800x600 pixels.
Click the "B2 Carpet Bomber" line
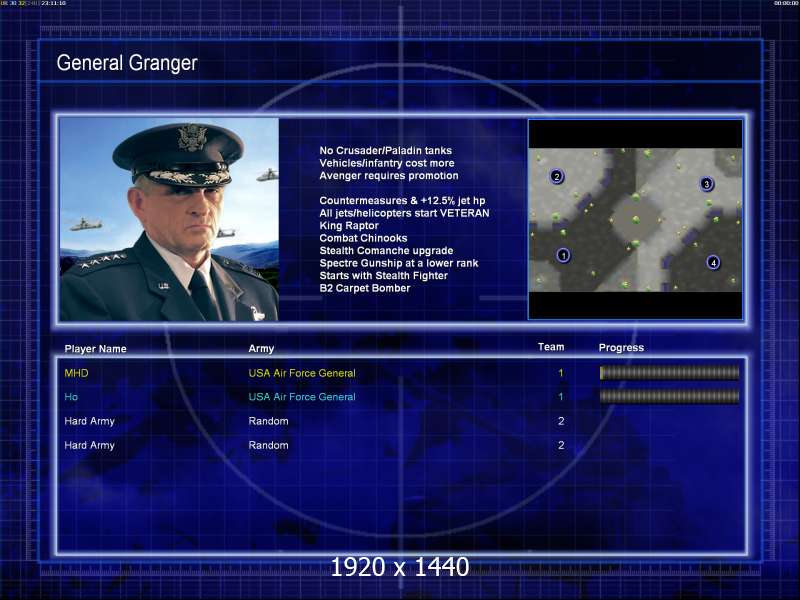(x=365, y=288)
